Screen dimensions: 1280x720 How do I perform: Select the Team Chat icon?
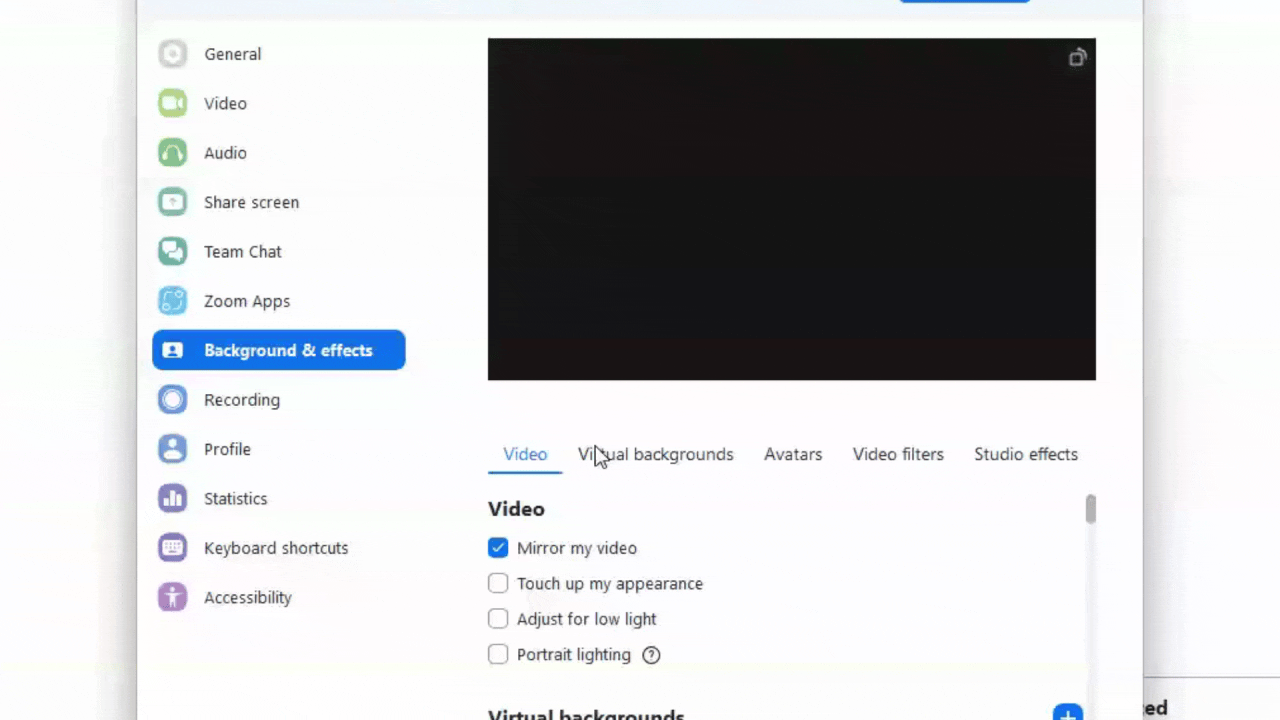[172, 251]
